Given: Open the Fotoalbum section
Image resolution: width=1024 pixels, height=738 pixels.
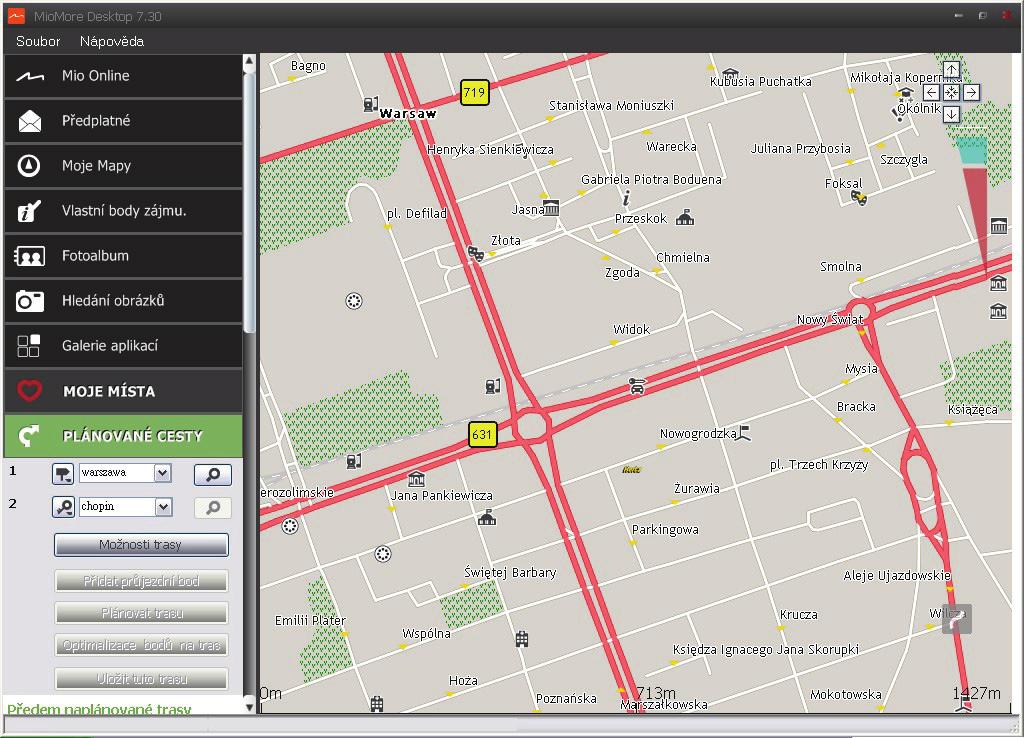Looking at the screenshot, I should click(123, 256).
